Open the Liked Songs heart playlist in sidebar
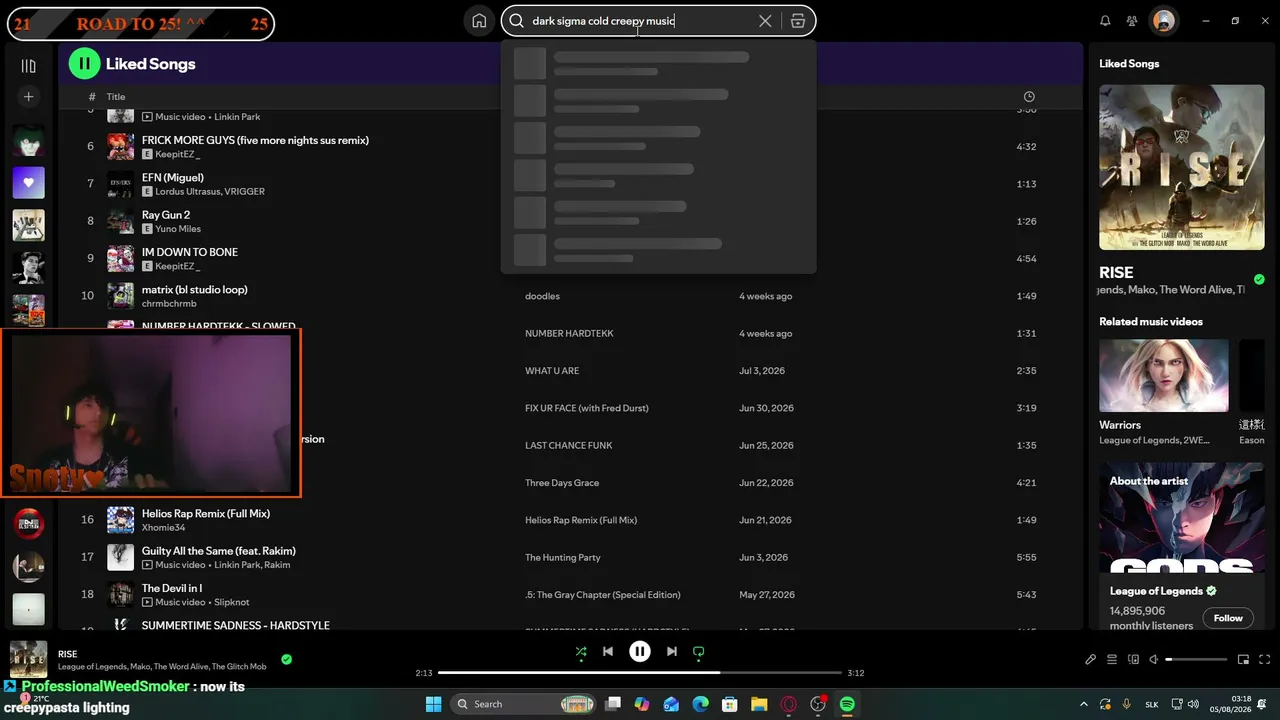Screen dimensions: 1280x720 pyautogui.click(x=28, y=183)
